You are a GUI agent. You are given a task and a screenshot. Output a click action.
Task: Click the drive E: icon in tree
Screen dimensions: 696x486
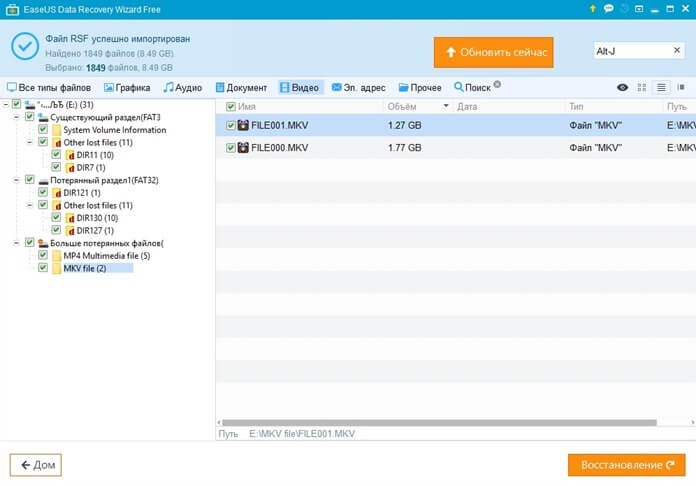[x=30, y=105]
